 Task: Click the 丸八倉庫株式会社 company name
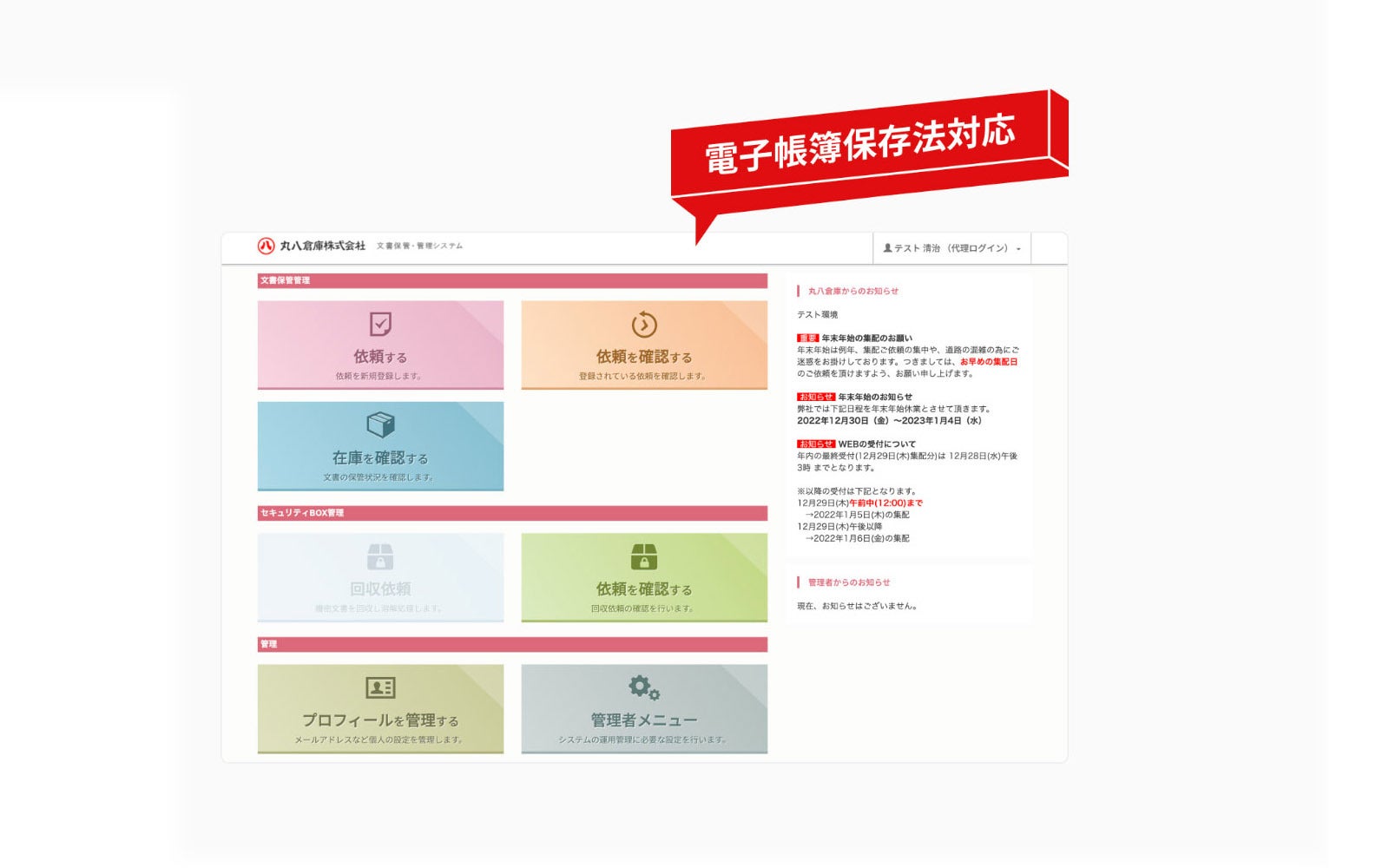[322, 247]
